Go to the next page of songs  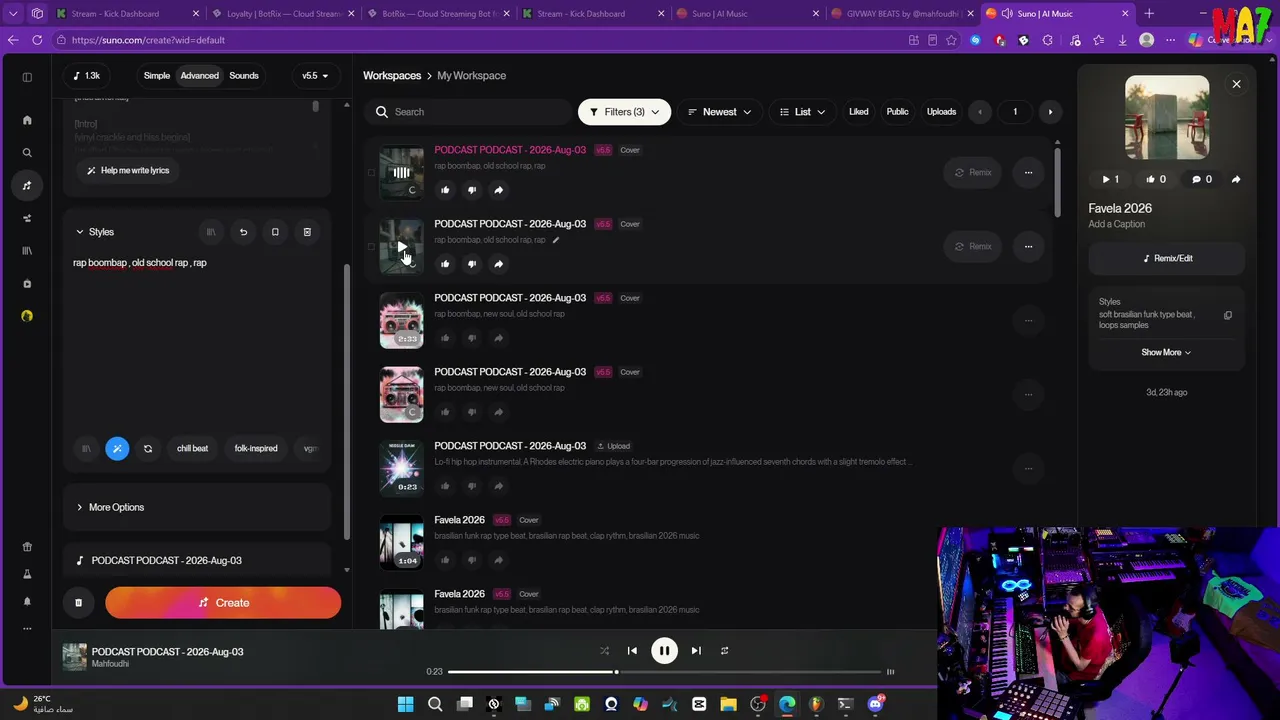[x=1050, y=112]
